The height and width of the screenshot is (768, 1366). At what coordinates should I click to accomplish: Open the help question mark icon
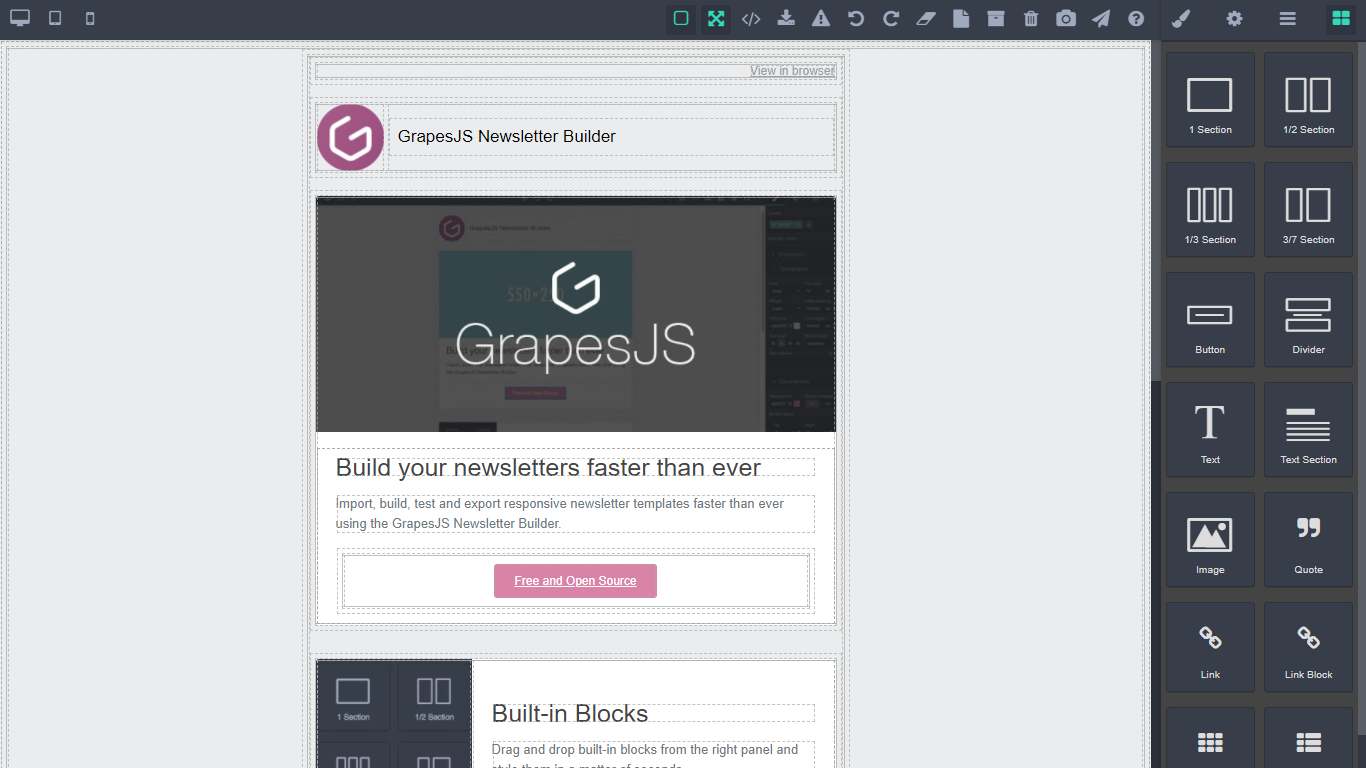coord(1136,18)
